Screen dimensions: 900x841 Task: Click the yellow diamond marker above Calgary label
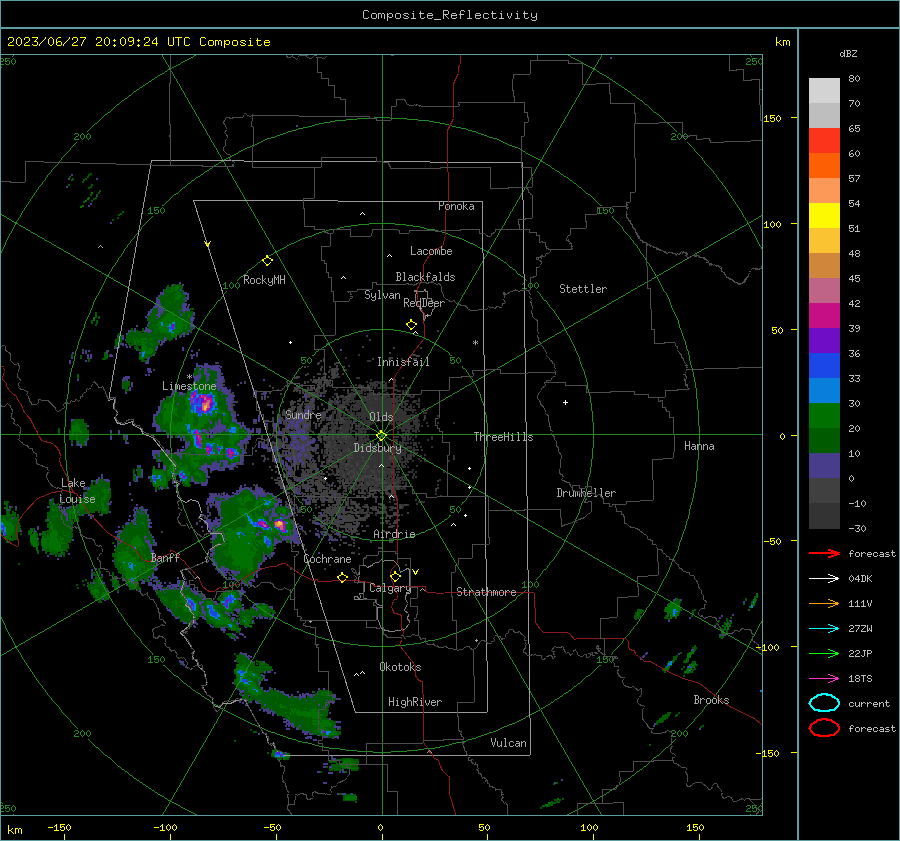(x=395, y=576)
